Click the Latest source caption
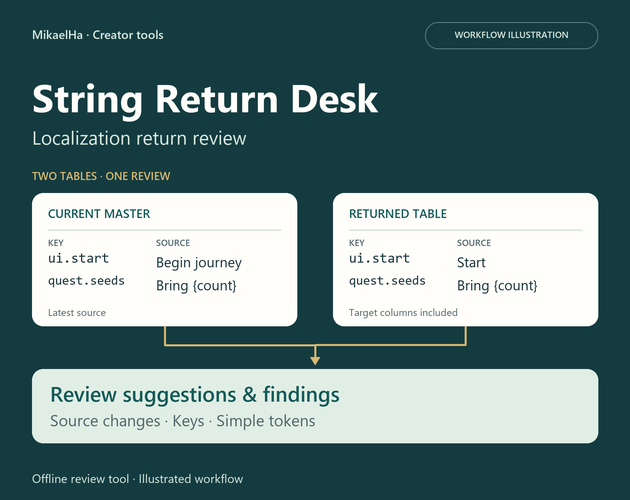Image resolution: width=630 pixels, height=500 pixels. pos(77,313)
